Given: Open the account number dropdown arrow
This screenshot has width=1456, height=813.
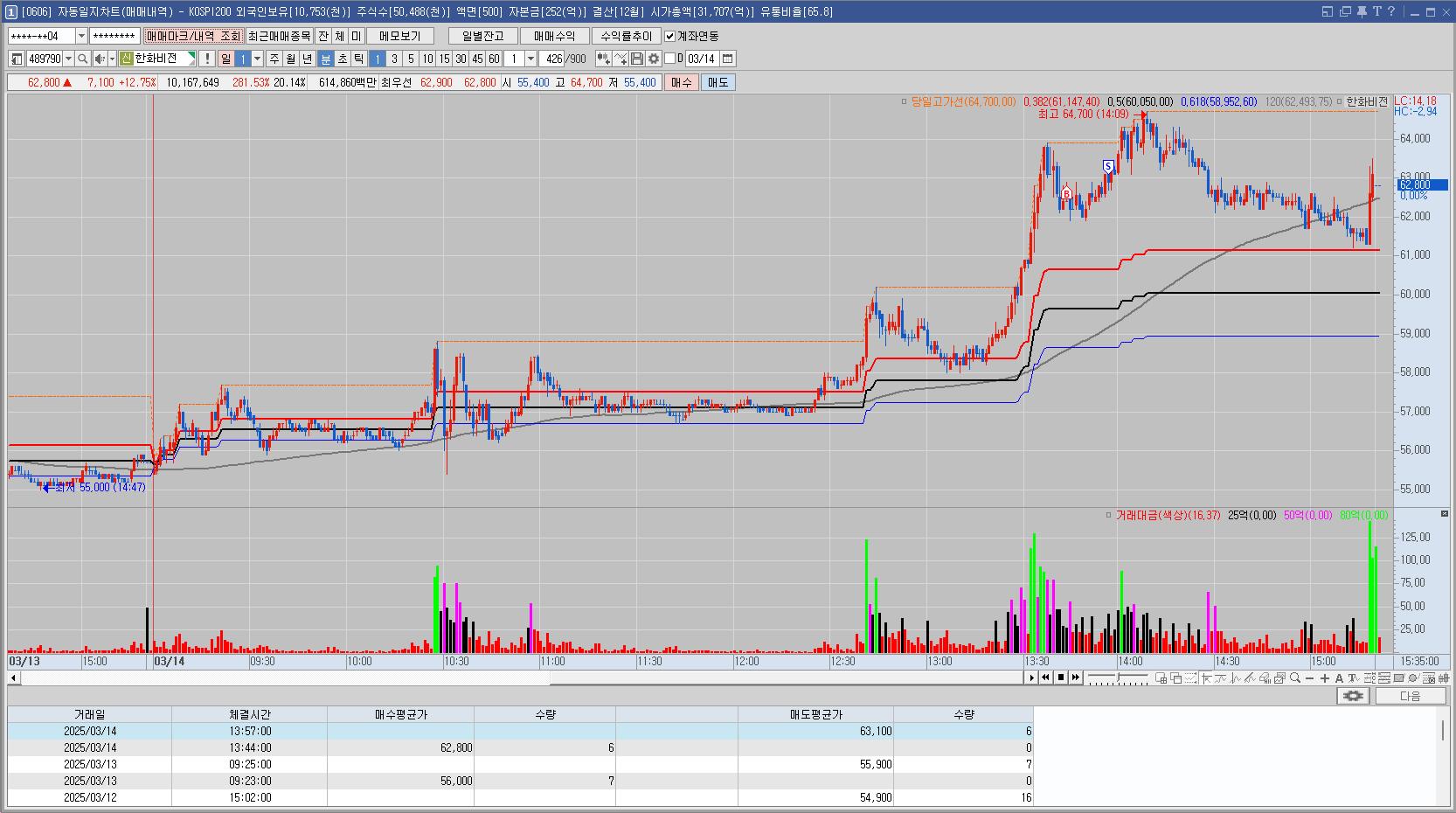Looking at the screenshot, I should click(x=82, y=36).
